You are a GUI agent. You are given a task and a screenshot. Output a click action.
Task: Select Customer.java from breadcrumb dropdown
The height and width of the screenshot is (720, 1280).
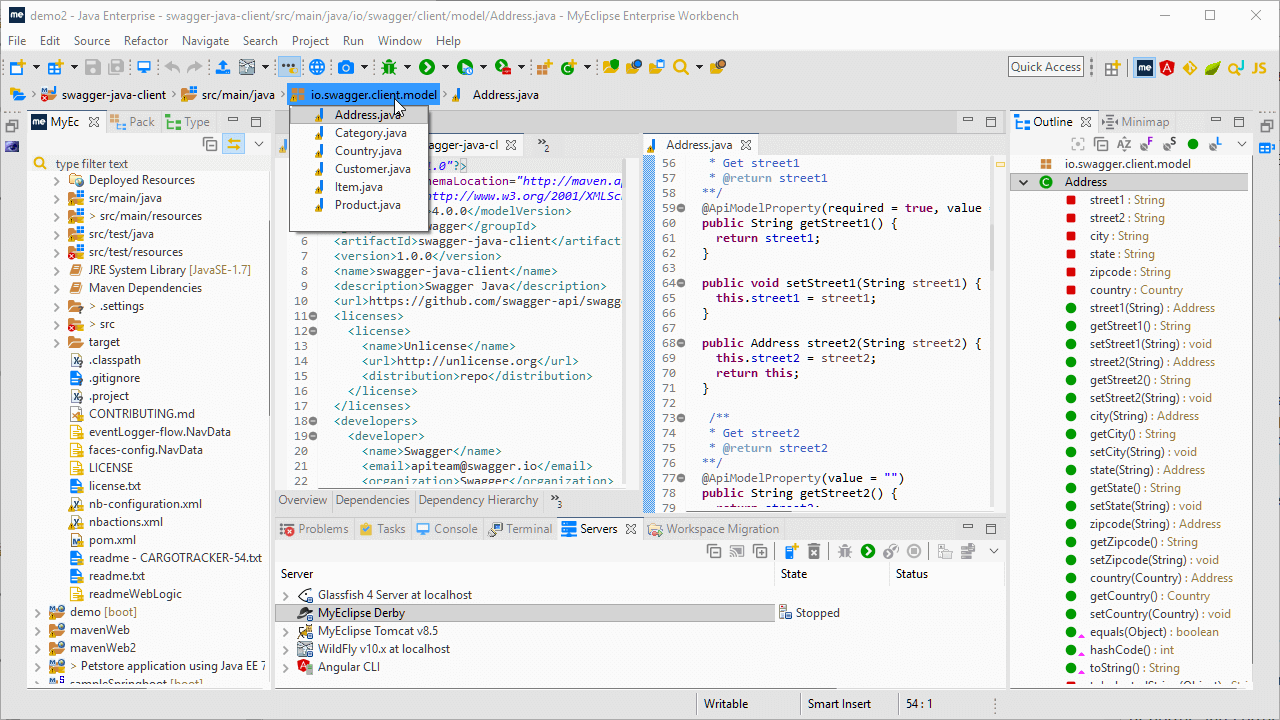tap(372, 169)
